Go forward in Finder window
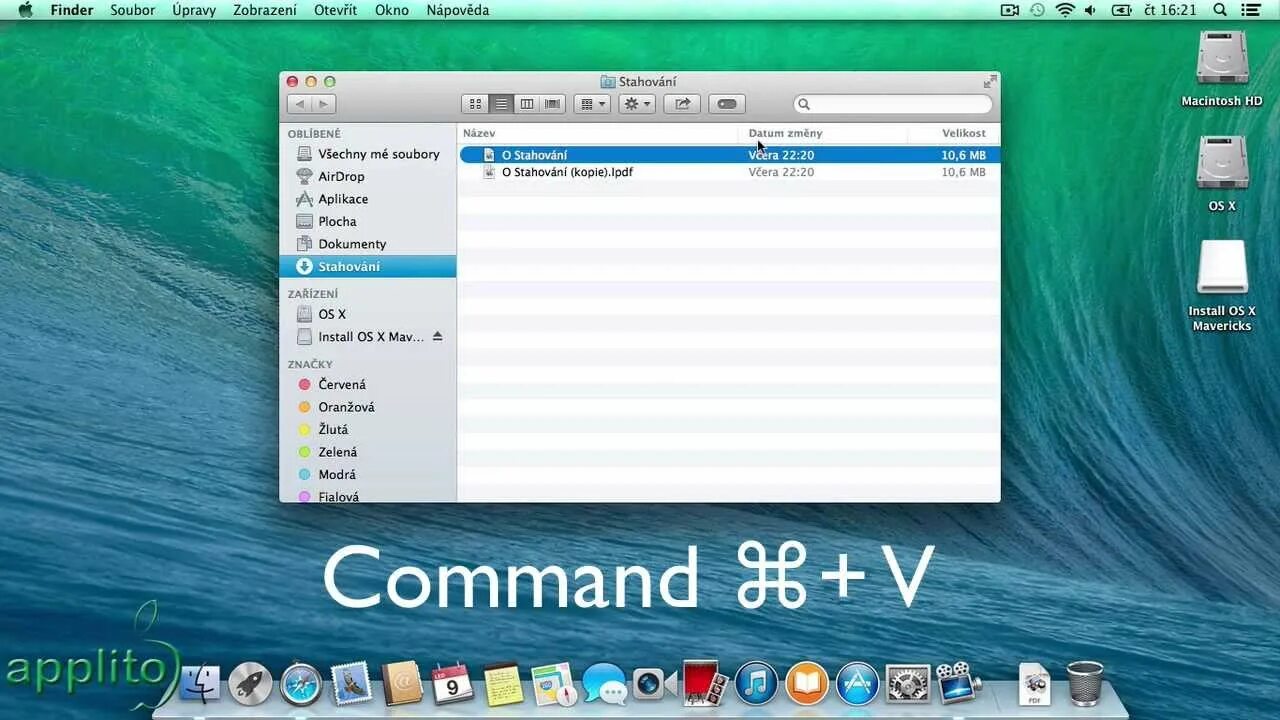Image resolution: width=1280 pixels, height=720 pixels. (x=323, y=104)
